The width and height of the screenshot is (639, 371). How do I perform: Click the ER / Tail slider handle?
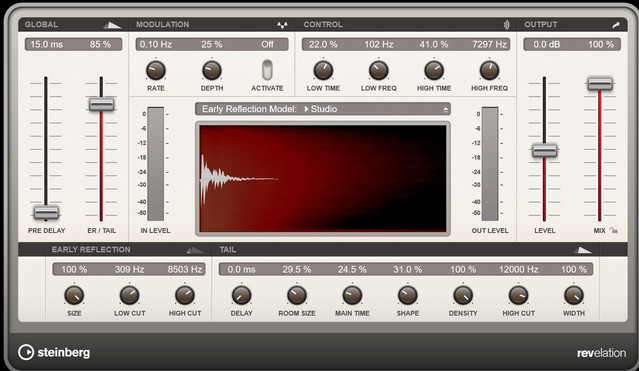coord(101,104)
